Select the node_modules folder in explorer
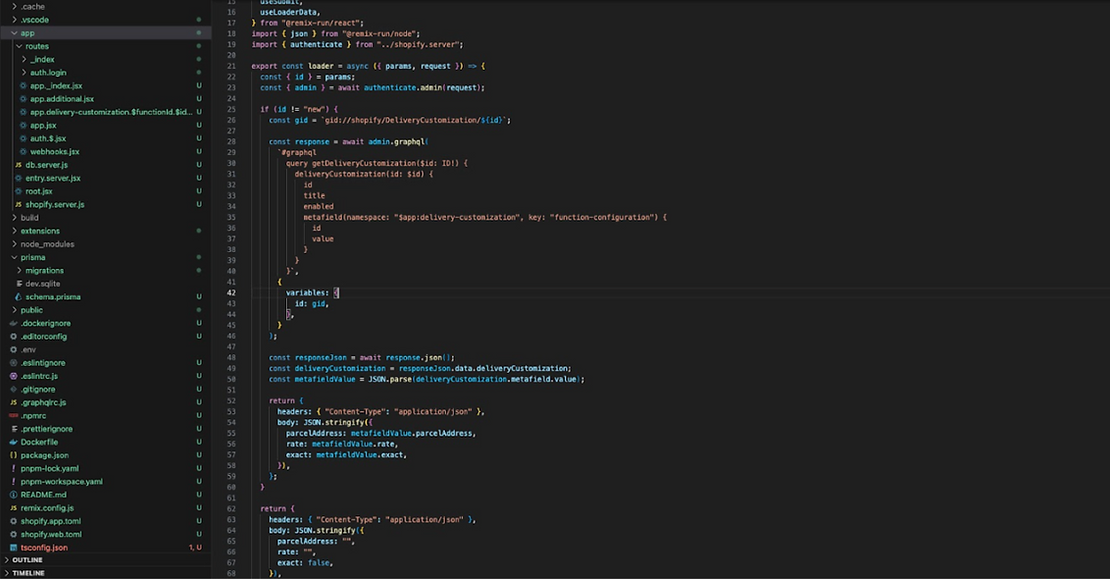Viewport: 1110px width, 579px height. (x=105, y=244)
